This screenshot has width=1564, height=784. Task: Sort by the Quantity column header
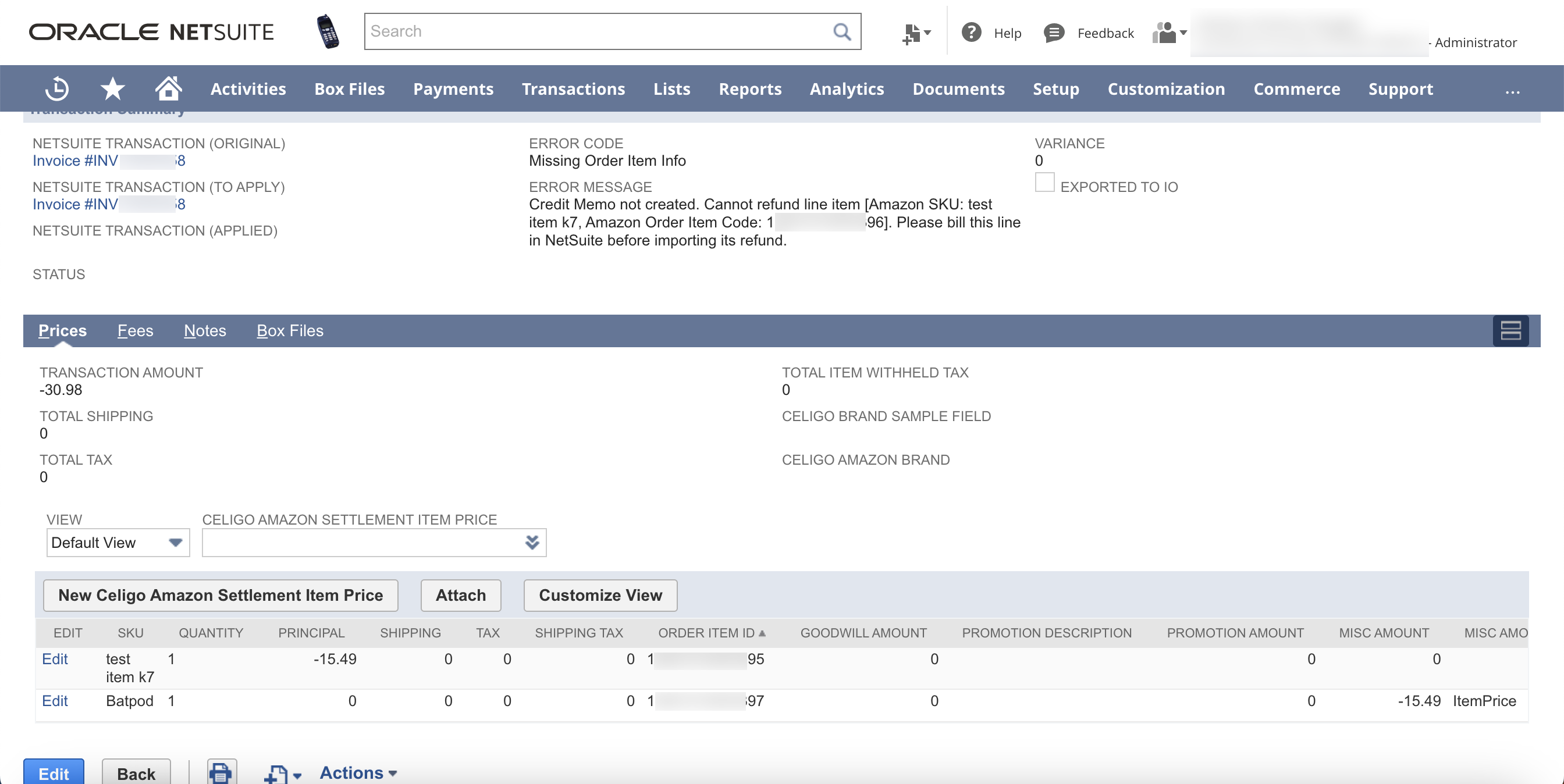[x=211, y=633]
